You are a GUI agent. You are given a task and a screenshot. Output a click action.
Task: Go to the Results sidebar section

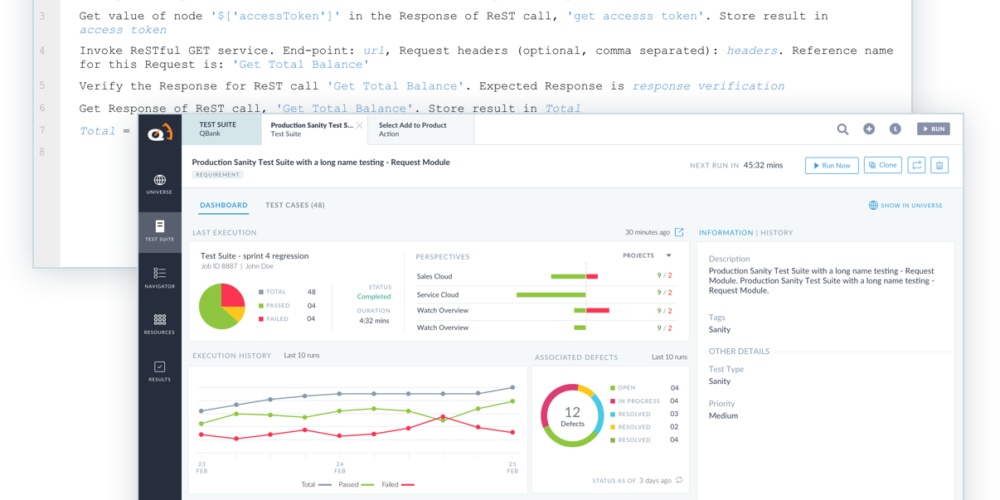tap(159, 371)
